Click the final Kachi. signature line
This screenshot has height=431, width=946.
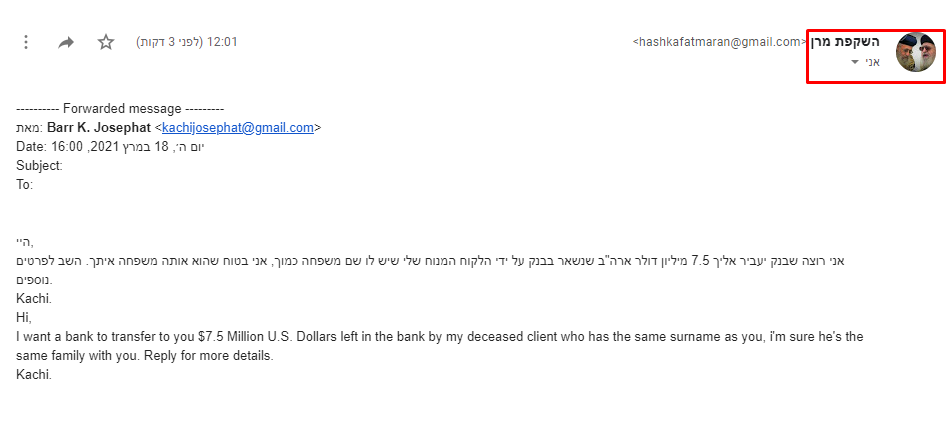pos(34,374)
